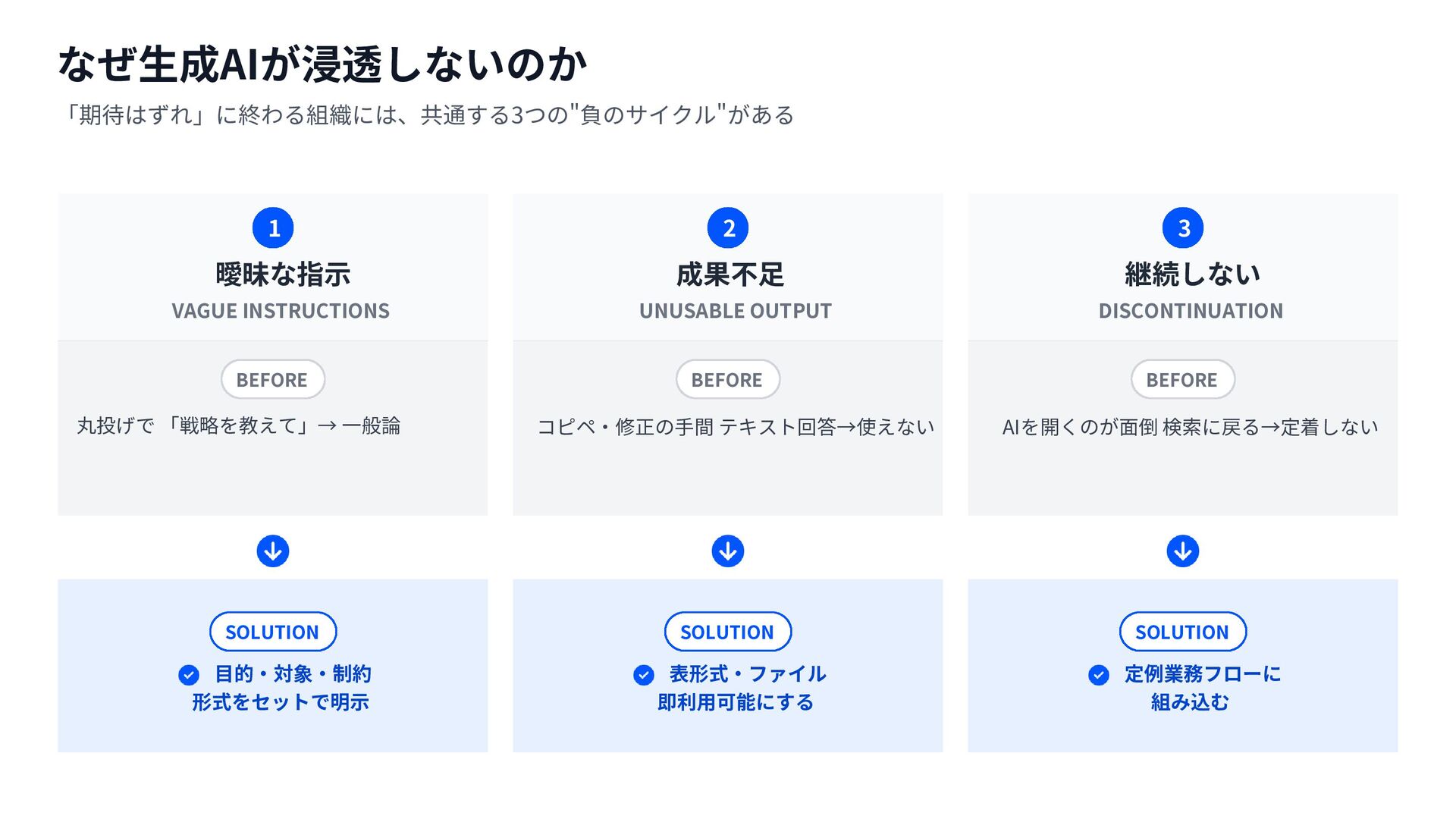Select BEFORE badge in Discontinuation column
The image size is (1456, 819).
pos(1183,379)
